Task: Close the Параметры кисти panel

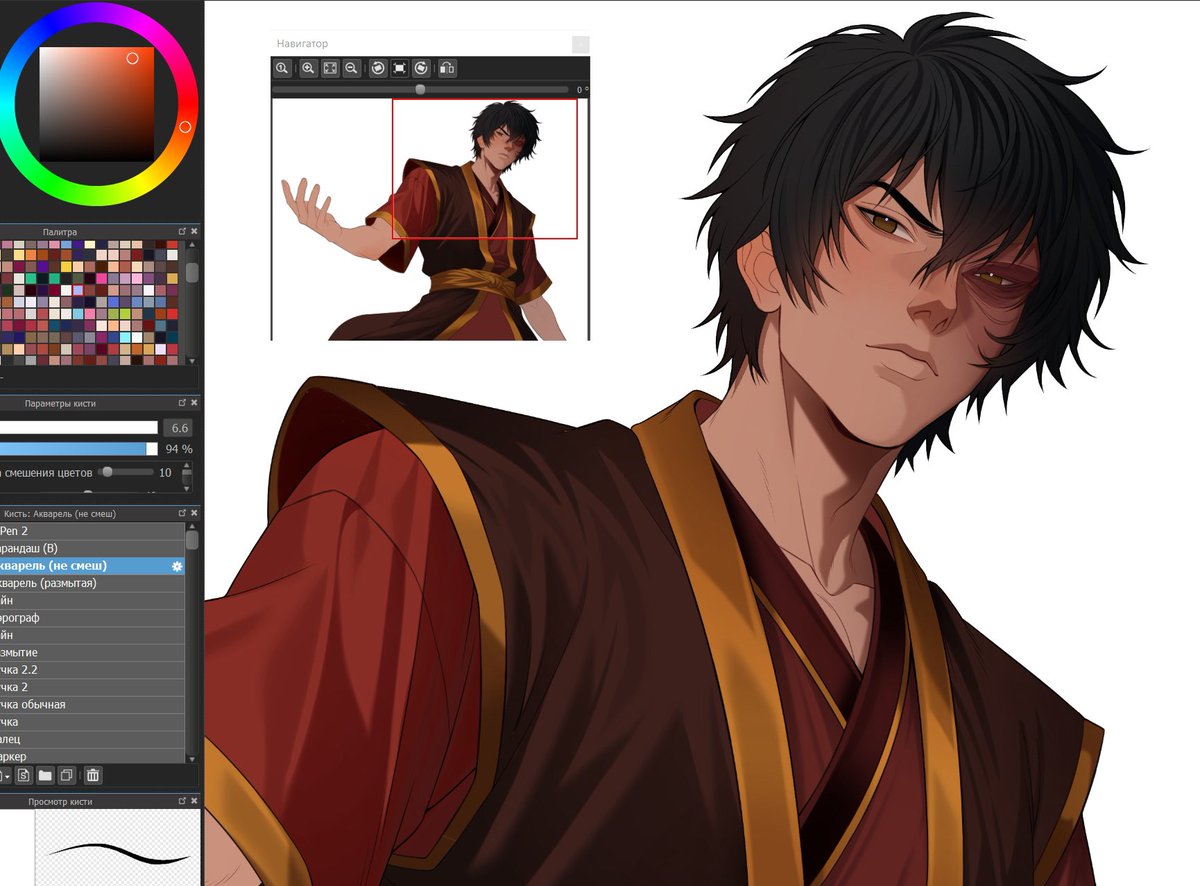Action: pyautogui.click(x=194, y=403)
